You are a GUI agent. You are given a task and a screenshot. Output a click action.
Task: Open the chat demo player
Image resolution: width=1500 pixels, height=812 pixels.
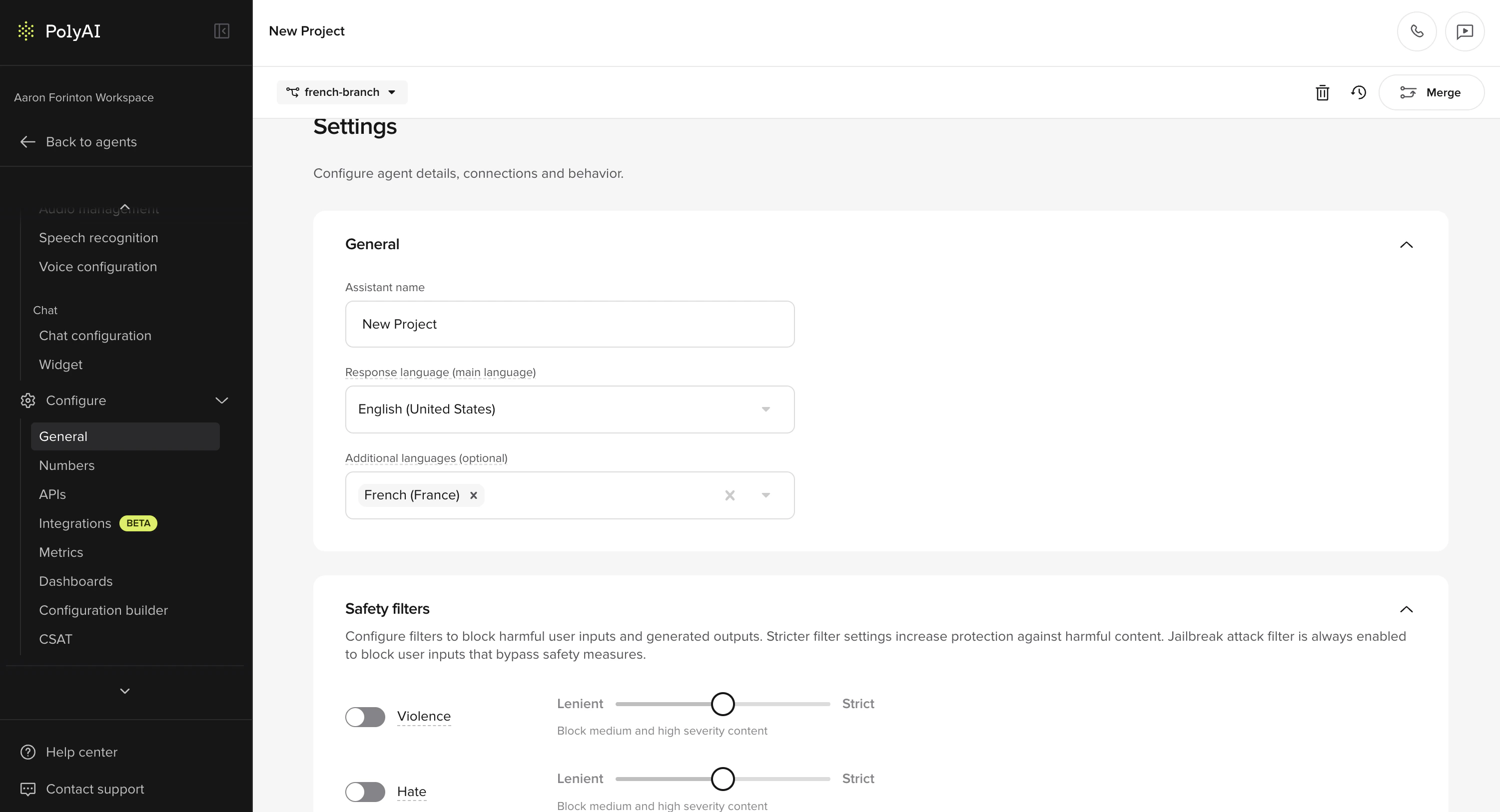tap(1465, 31)
